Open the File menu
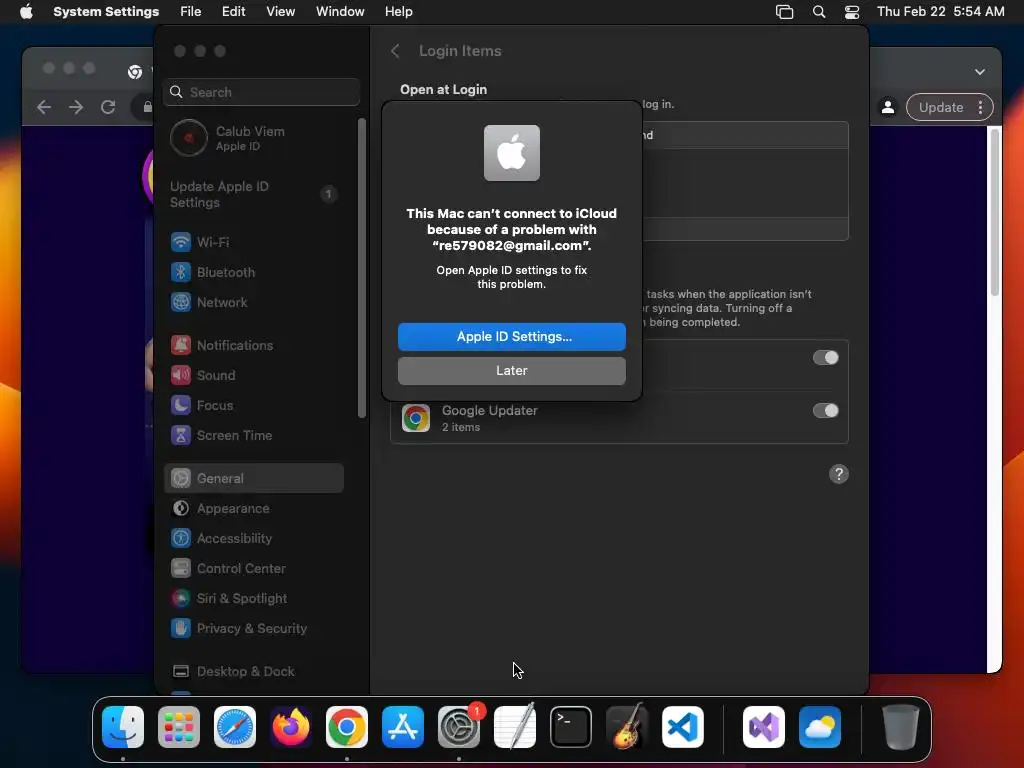This screenshot has width=1024, height=768. click(191, 12)
